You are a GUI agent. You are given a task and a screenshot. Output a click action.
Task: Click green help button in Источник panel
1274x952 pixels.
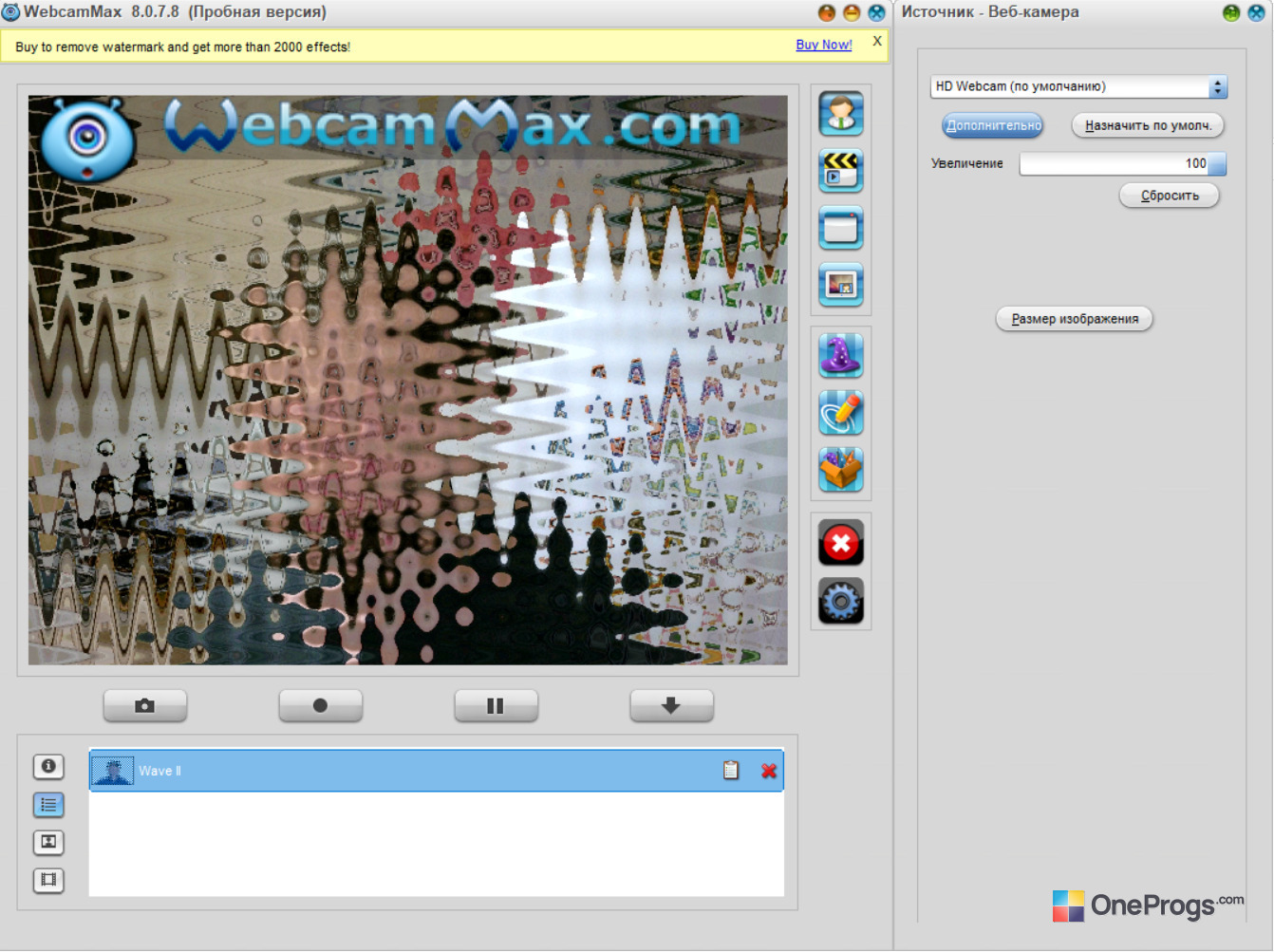(x=1231, y=12)
